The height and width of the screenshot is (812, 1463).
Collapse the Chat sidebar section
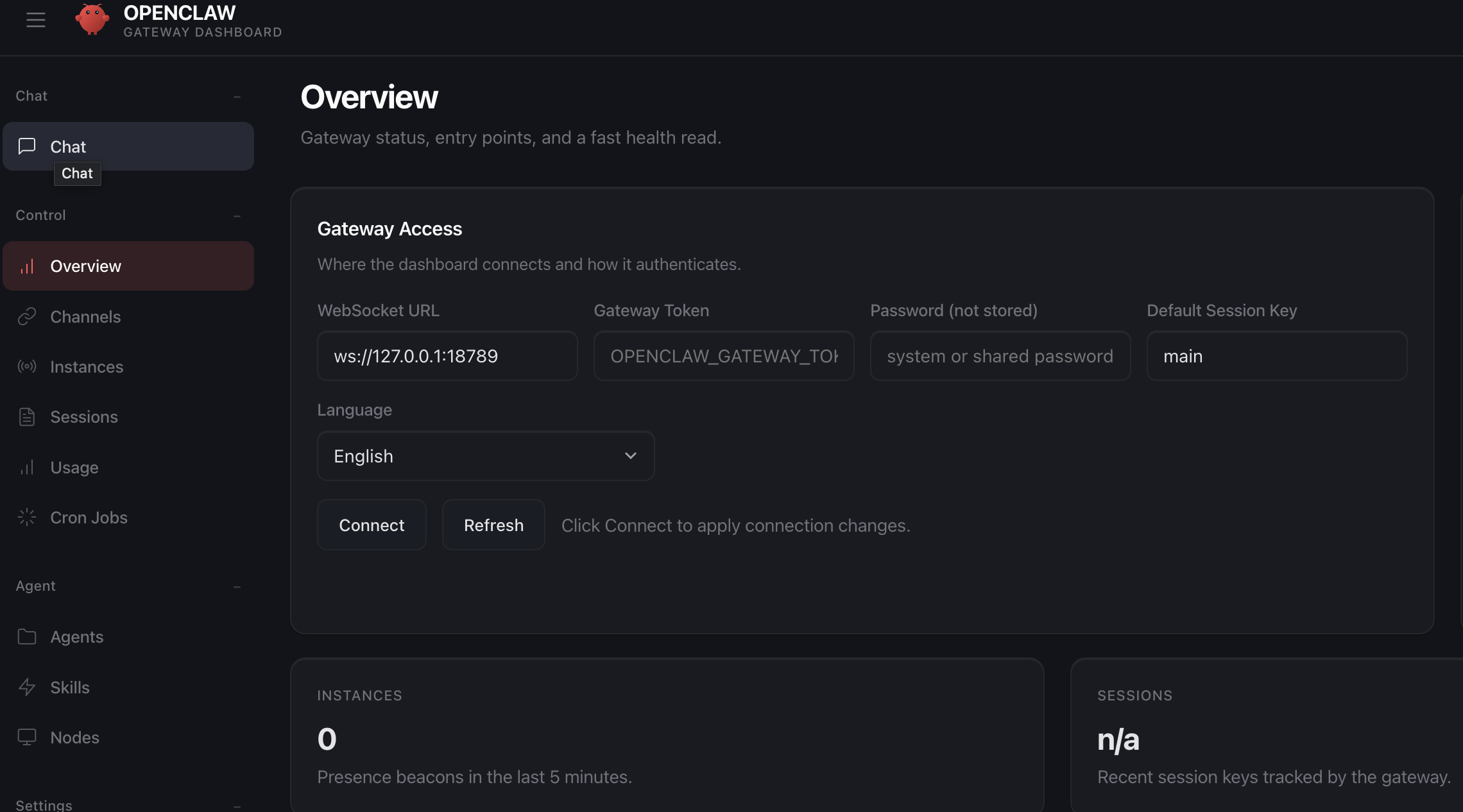pyautogui.click(x=237, y=96)
